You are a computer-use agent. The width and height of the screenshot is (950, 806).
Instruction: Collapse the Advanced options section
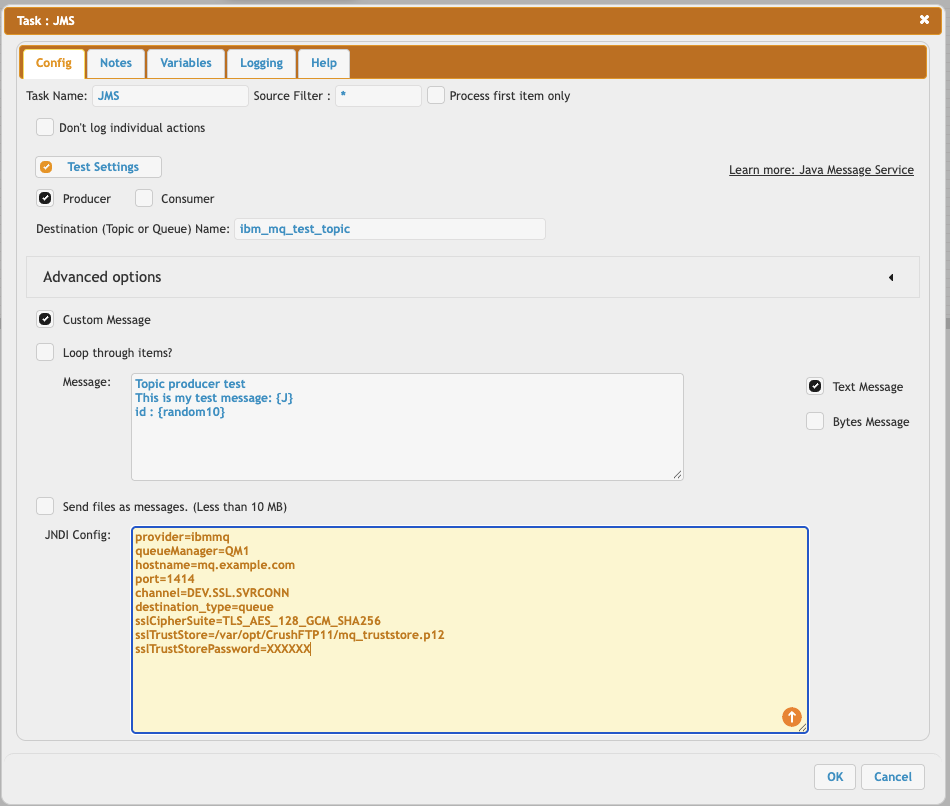[x=473, y=277]
